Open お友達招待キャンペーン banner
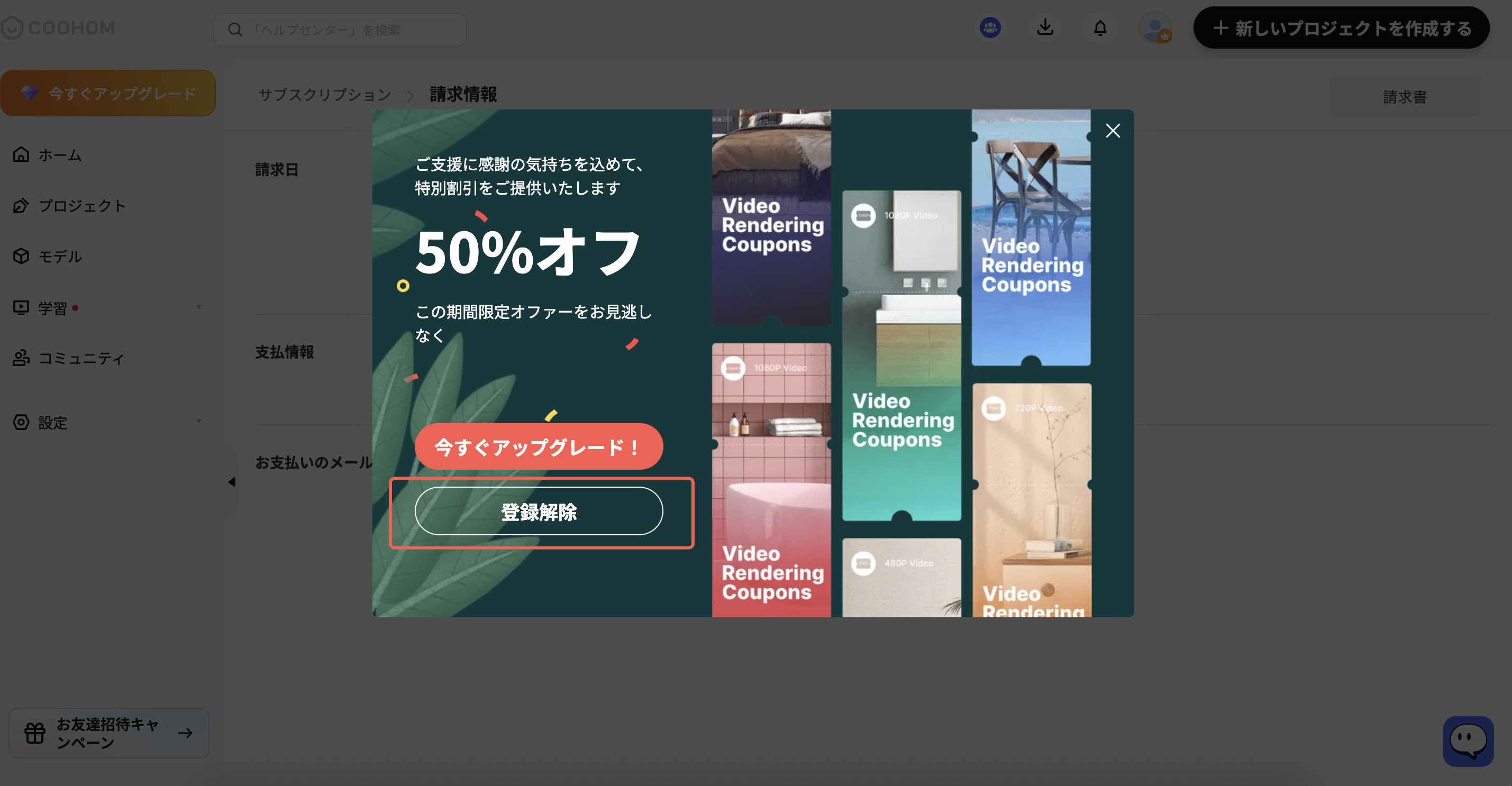 coord(108,733)
